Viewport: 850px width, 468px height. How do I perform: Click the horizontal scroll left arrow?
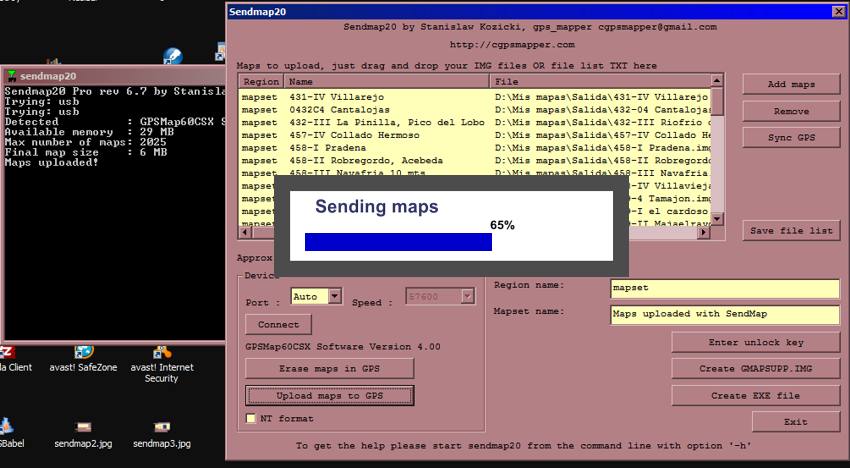245,232
